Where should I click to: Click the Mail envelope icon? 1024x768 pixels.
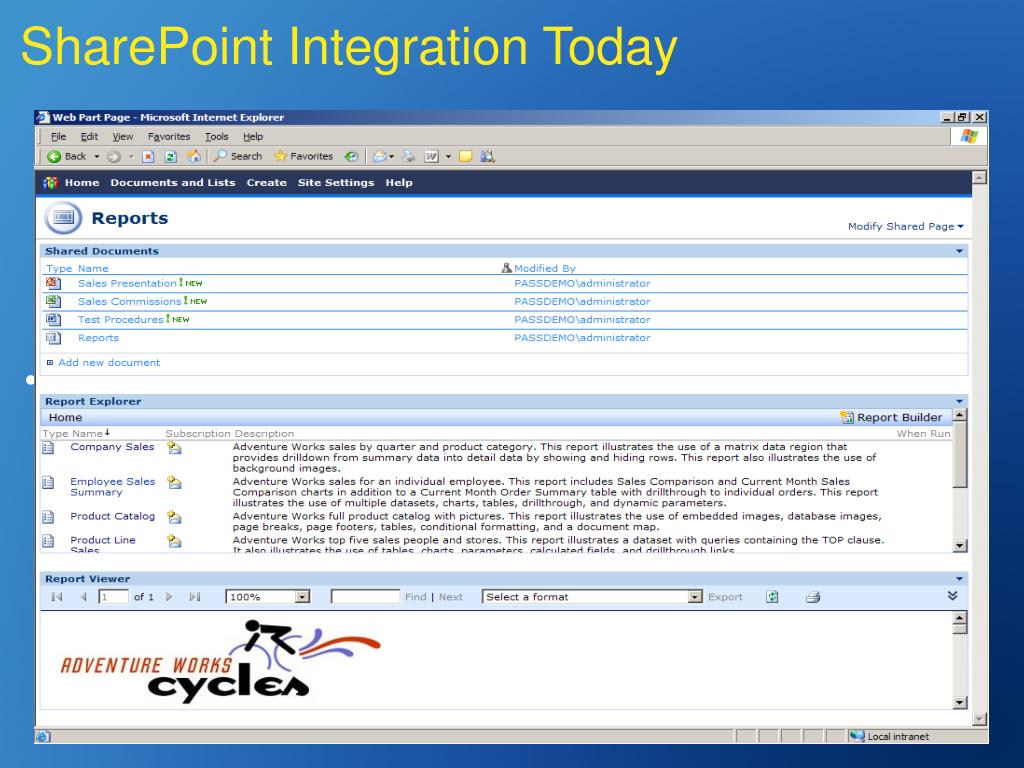379,156
